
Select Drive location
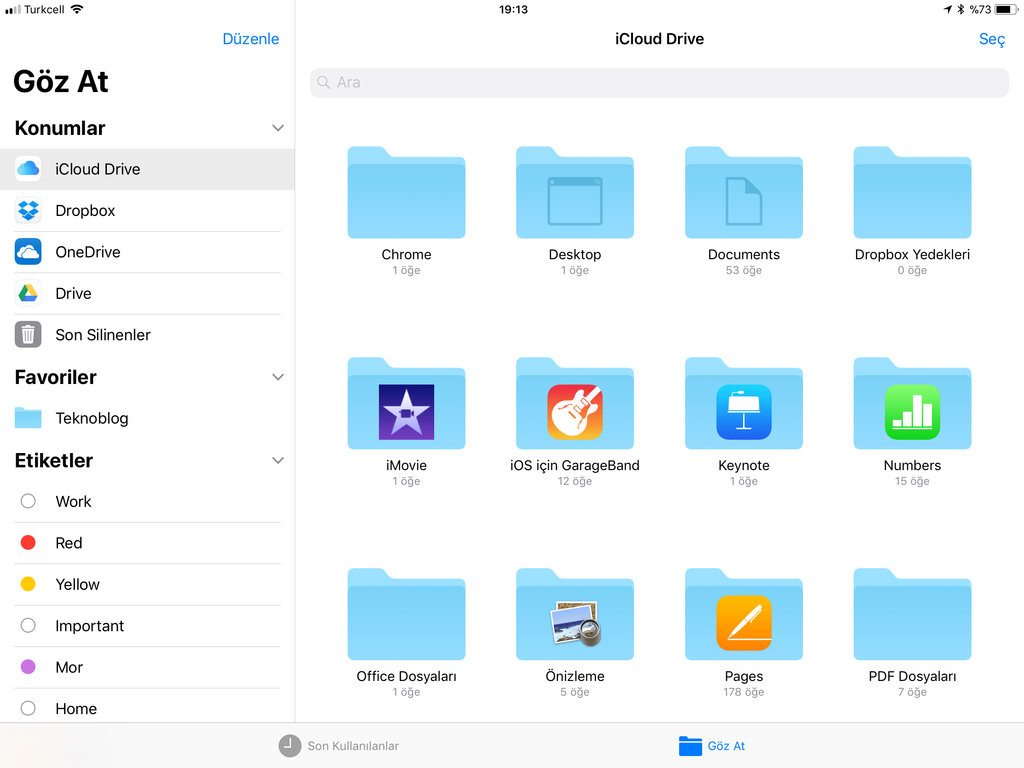147,293
